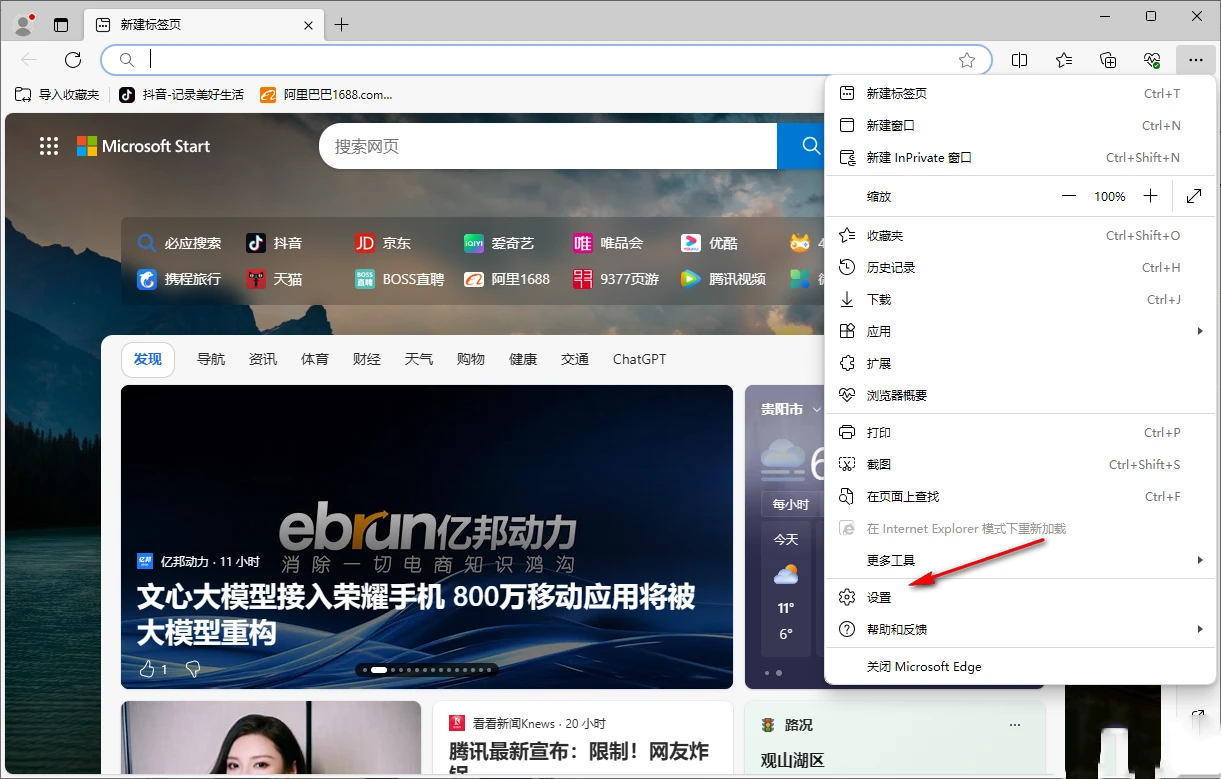Open 下载 from the menu
Image resolution: width=1221 pixels, height=779 pixels.
coord(1020,299)
